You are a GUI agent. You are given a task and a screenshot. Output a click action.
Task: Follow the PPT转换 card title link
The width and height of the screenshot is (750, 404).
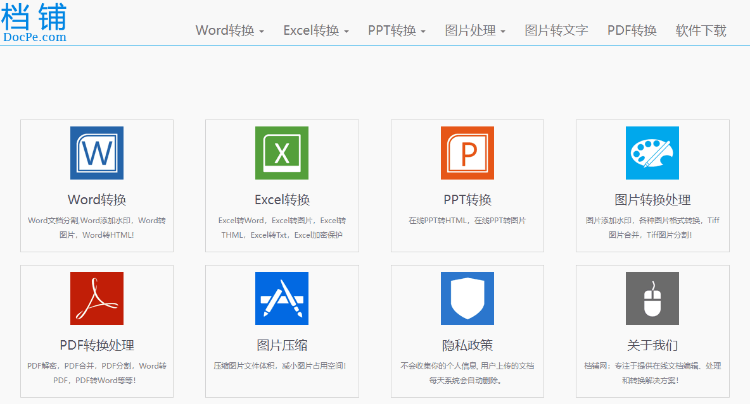467,199
